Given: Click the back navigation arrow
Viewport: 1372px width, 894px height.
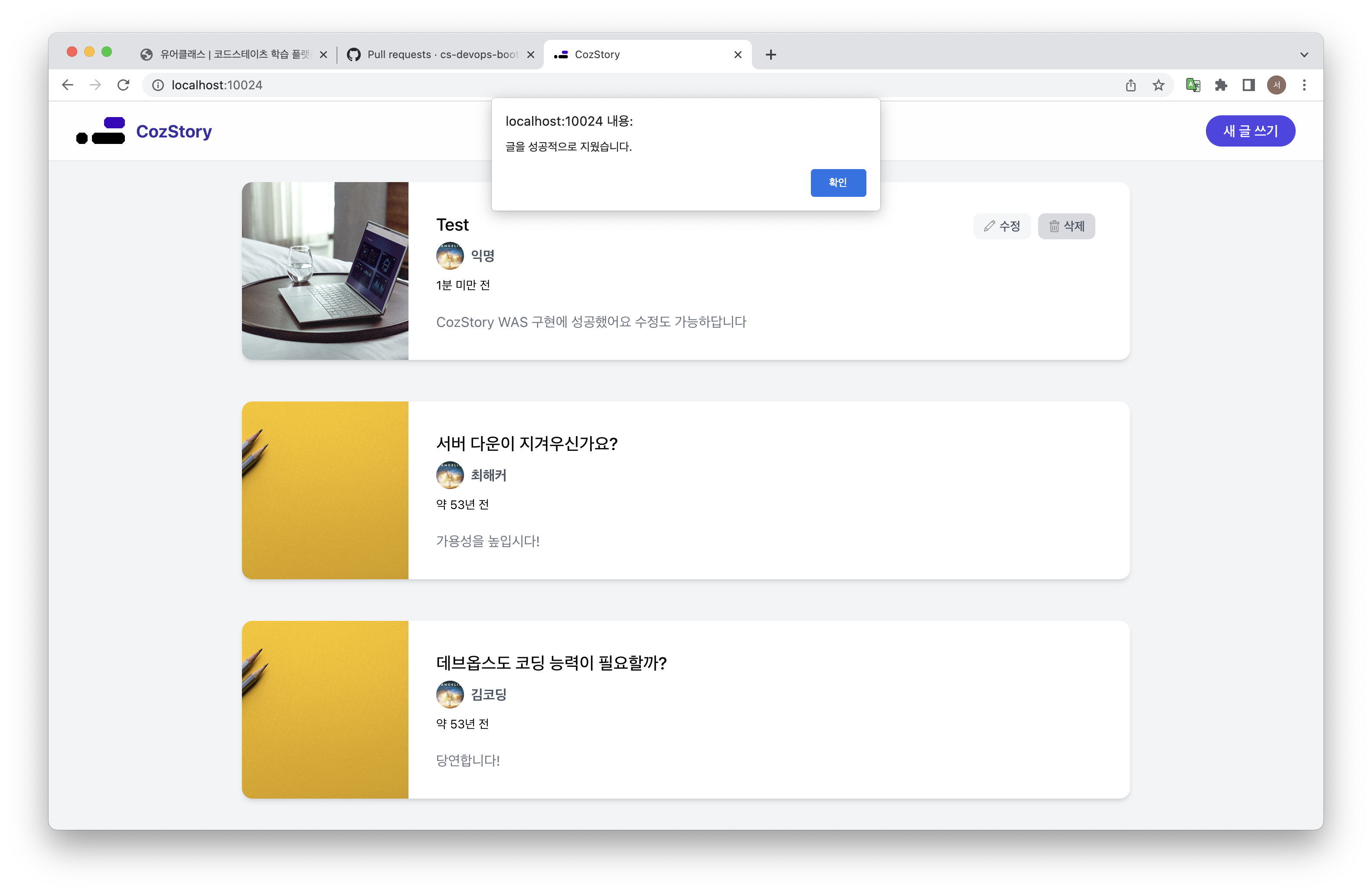Looking at the screenshot, I should pos(68,85).
